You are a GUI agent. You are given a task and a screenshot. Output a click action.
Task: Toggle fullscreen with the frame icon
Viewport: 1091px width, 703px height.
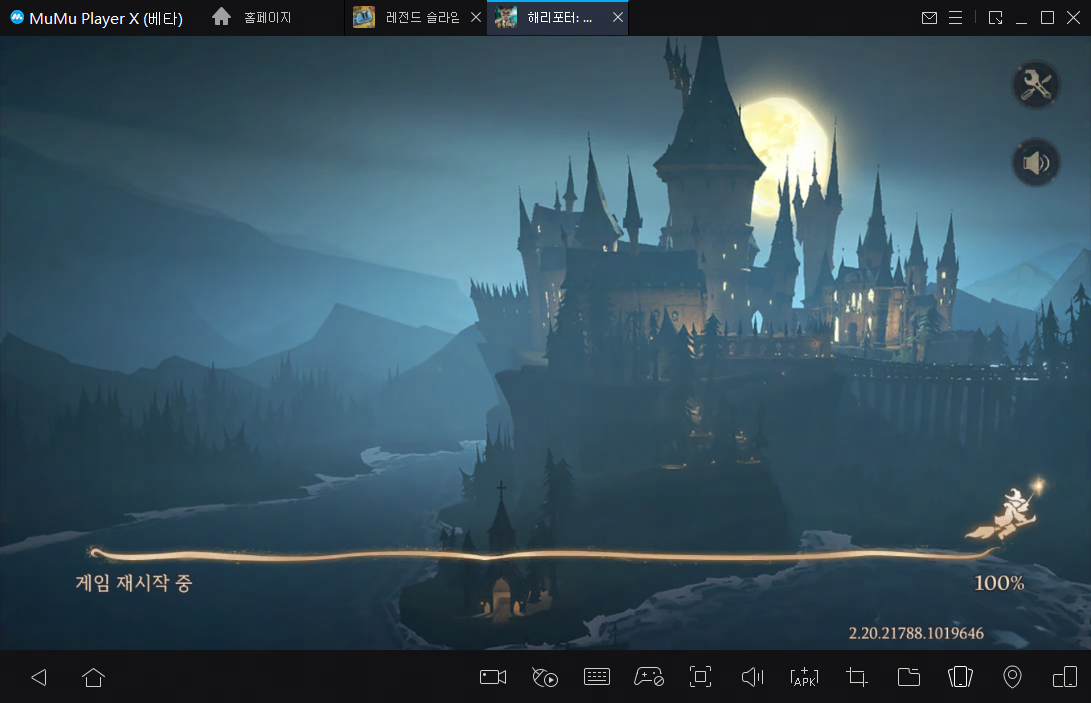(700, 677)
